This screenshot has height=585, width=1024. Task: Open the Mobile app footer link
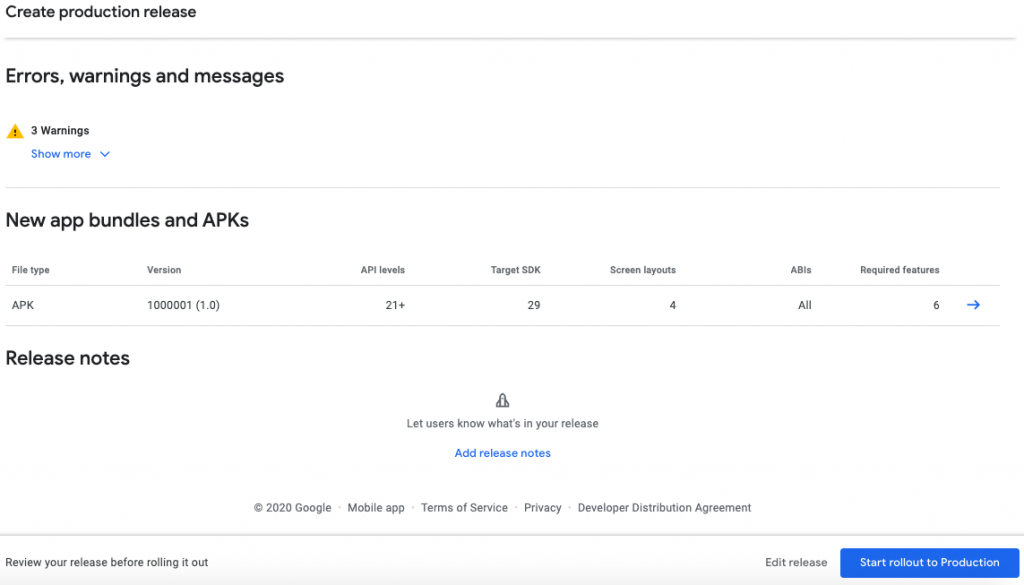(376, 508)
